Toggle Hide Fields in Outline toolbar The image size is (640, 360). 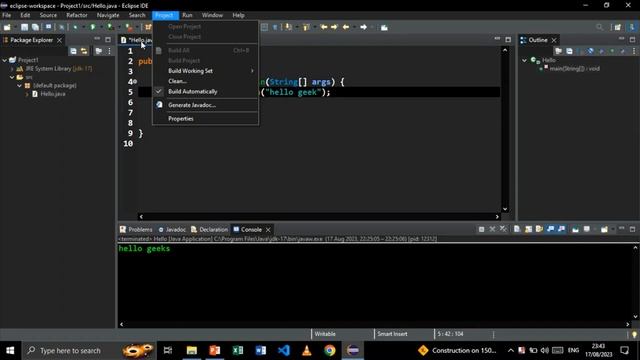coord(591,51)
